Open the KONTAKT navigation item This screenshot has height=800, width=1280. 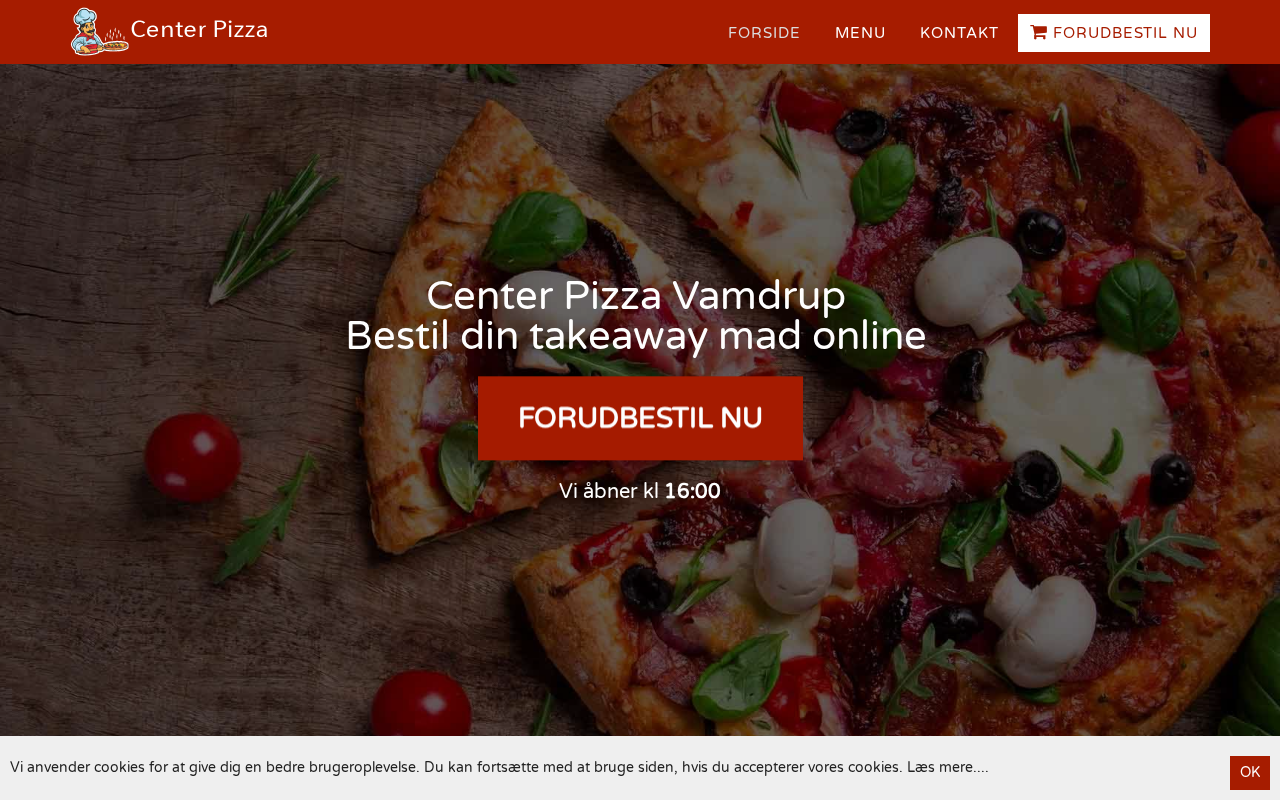[959, 33]
